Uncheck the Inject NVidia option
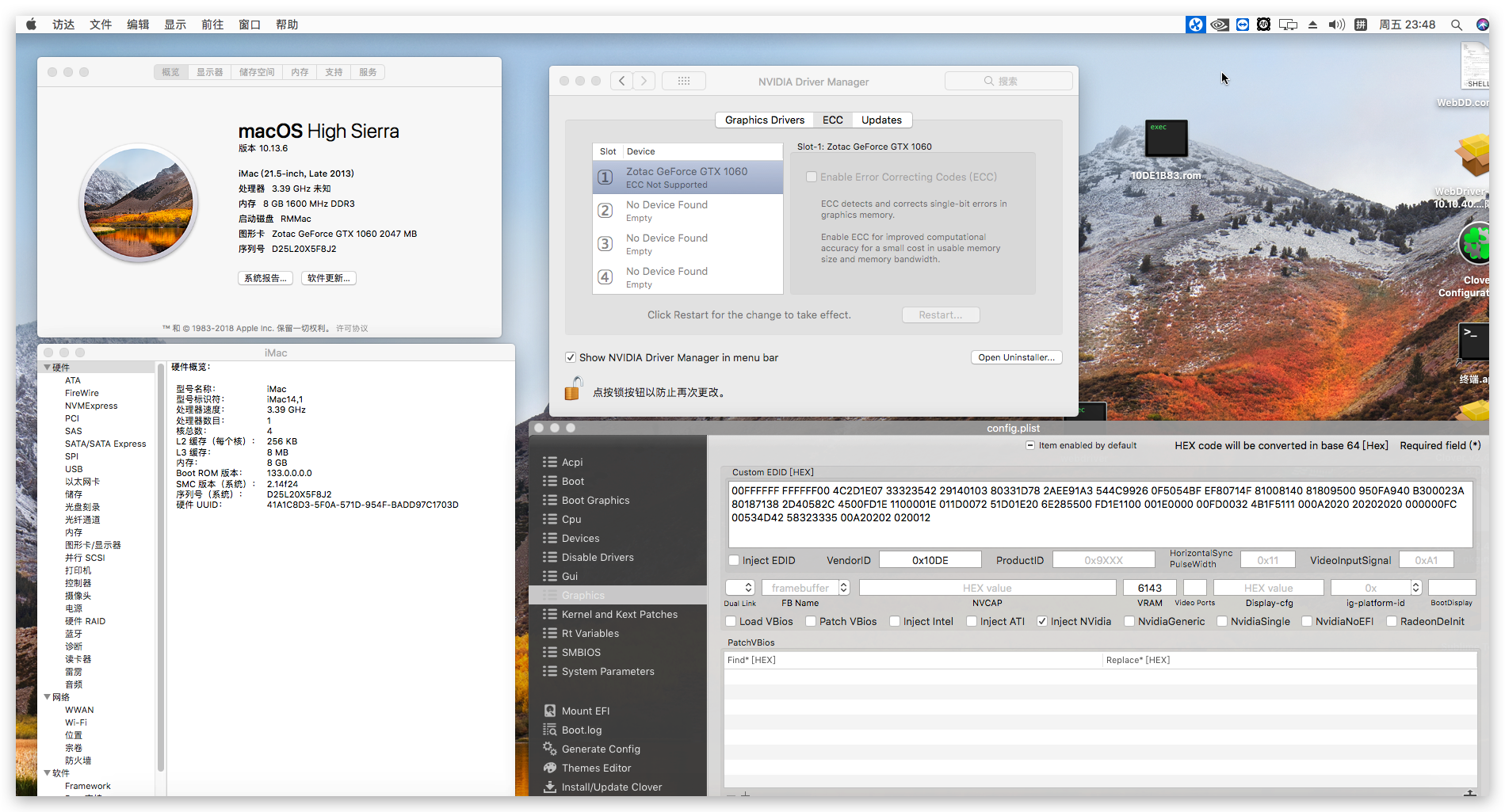This screenshot has width=1505, height=812. pyautogui.click(x=1042, y=621)
